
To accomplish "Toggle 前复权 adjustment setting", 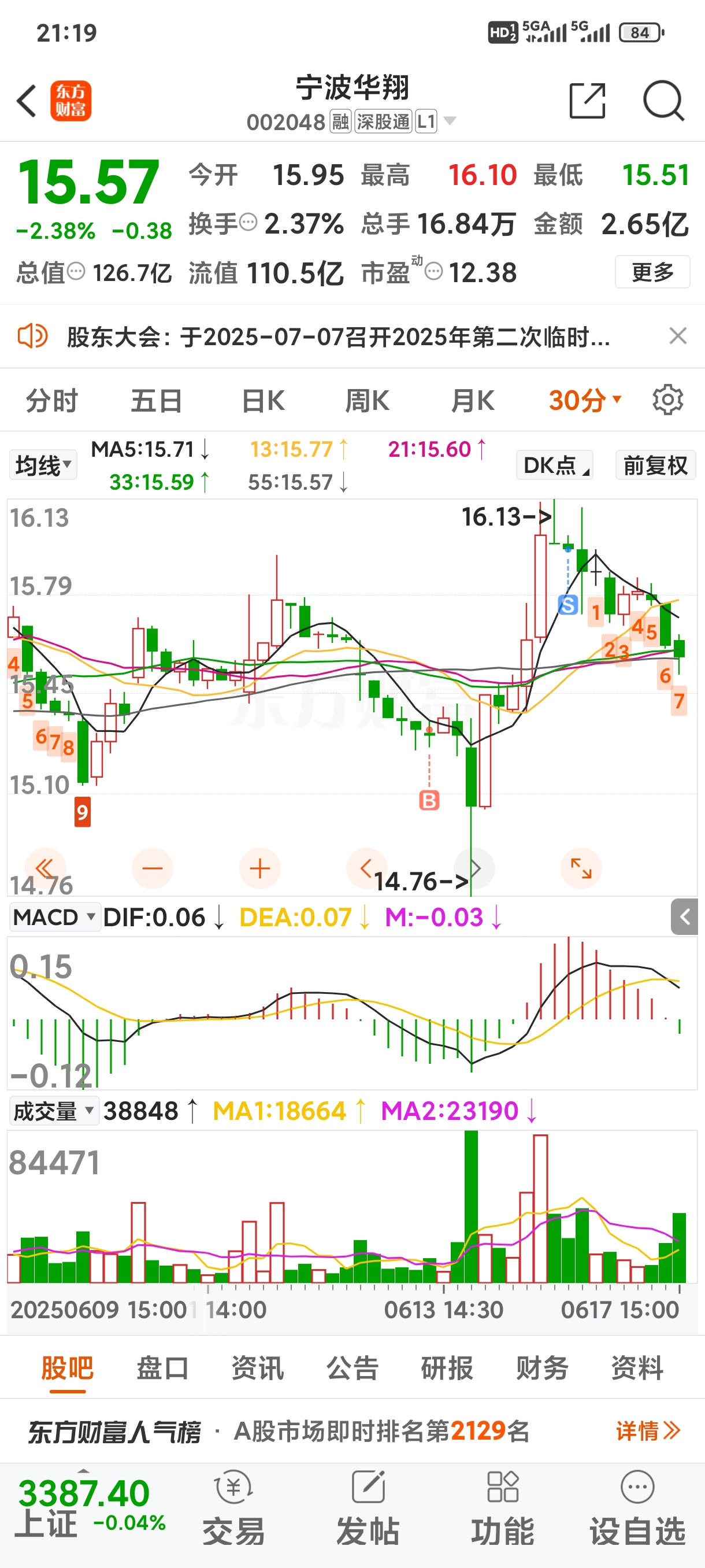I will point(655,465).
